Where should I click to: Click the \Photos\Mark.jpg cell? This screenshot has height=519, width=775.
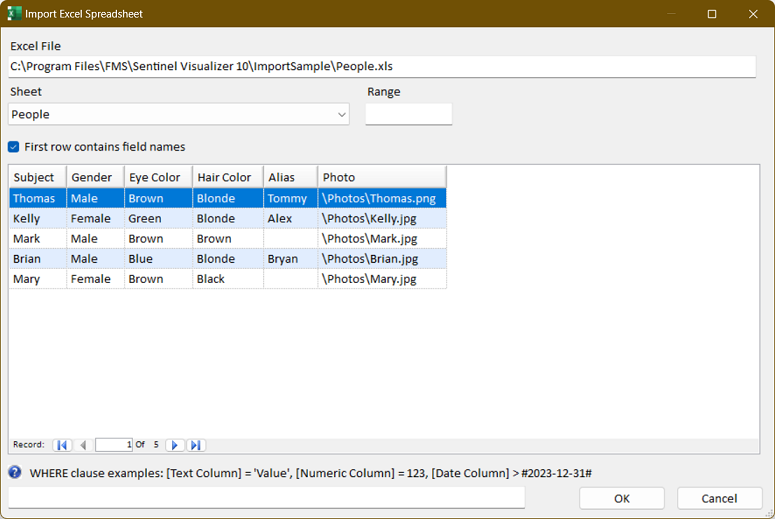(x=382, y=239)
